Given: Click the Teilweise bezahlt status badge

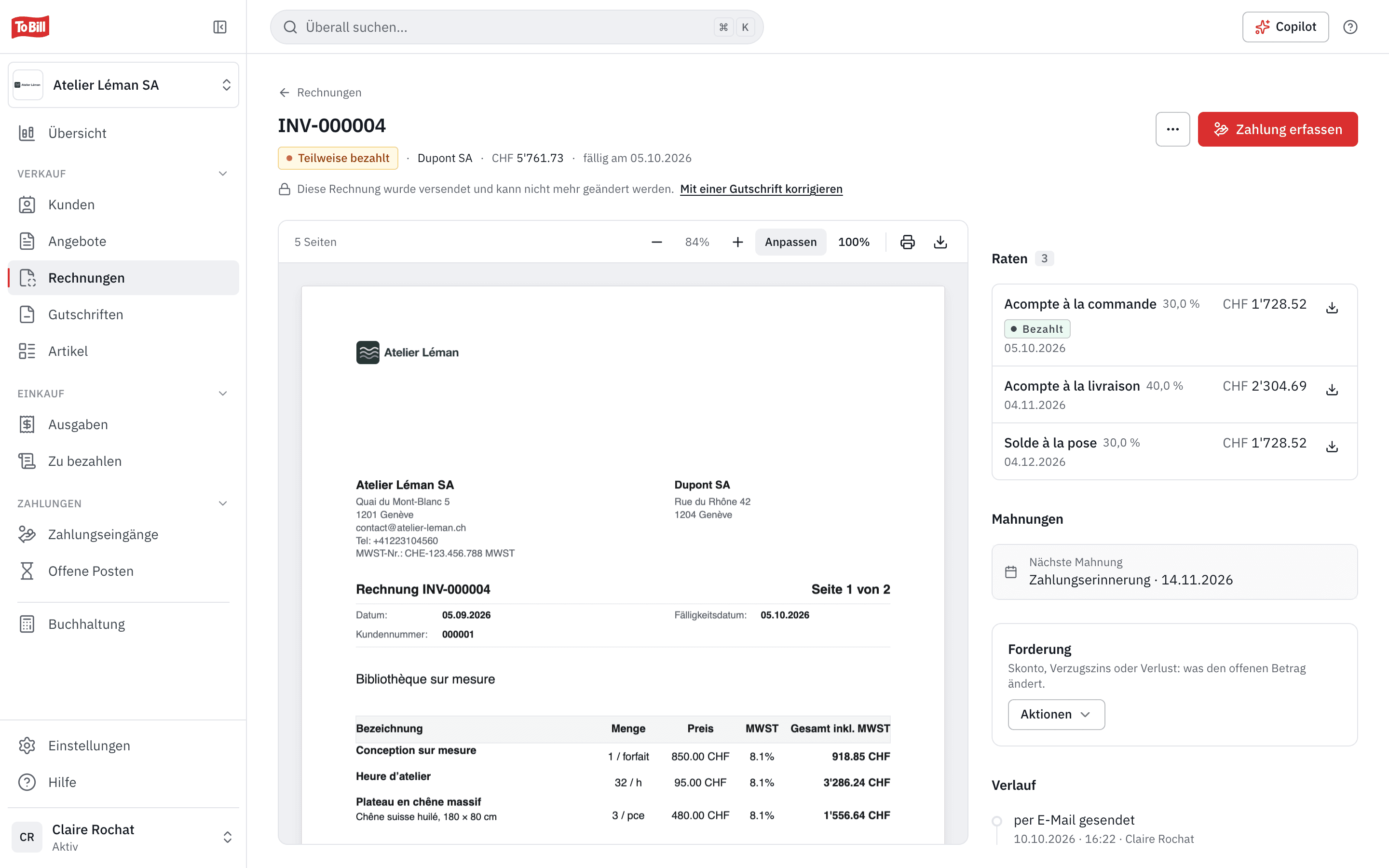Looking at the screenshot, I should click(x=338, y=158).
